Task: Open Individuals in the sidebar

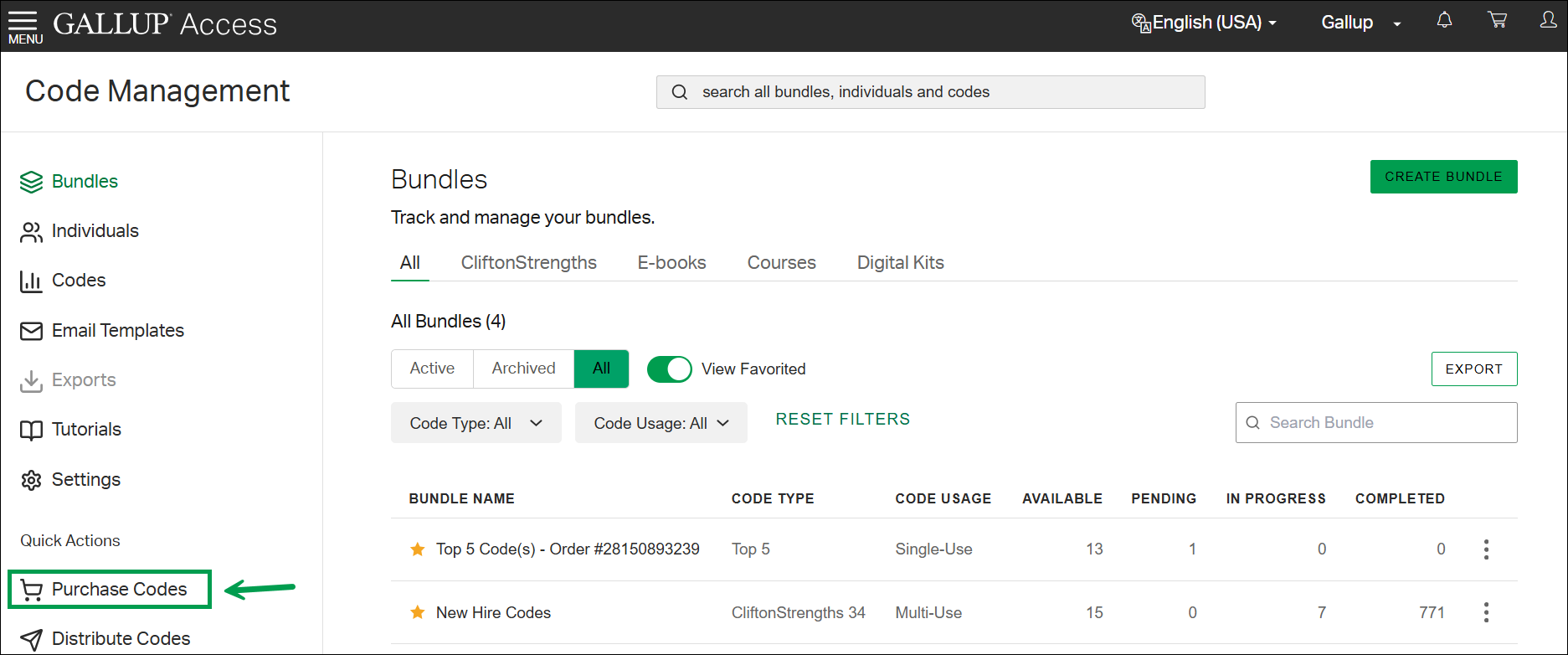Action: click(95, 231)
